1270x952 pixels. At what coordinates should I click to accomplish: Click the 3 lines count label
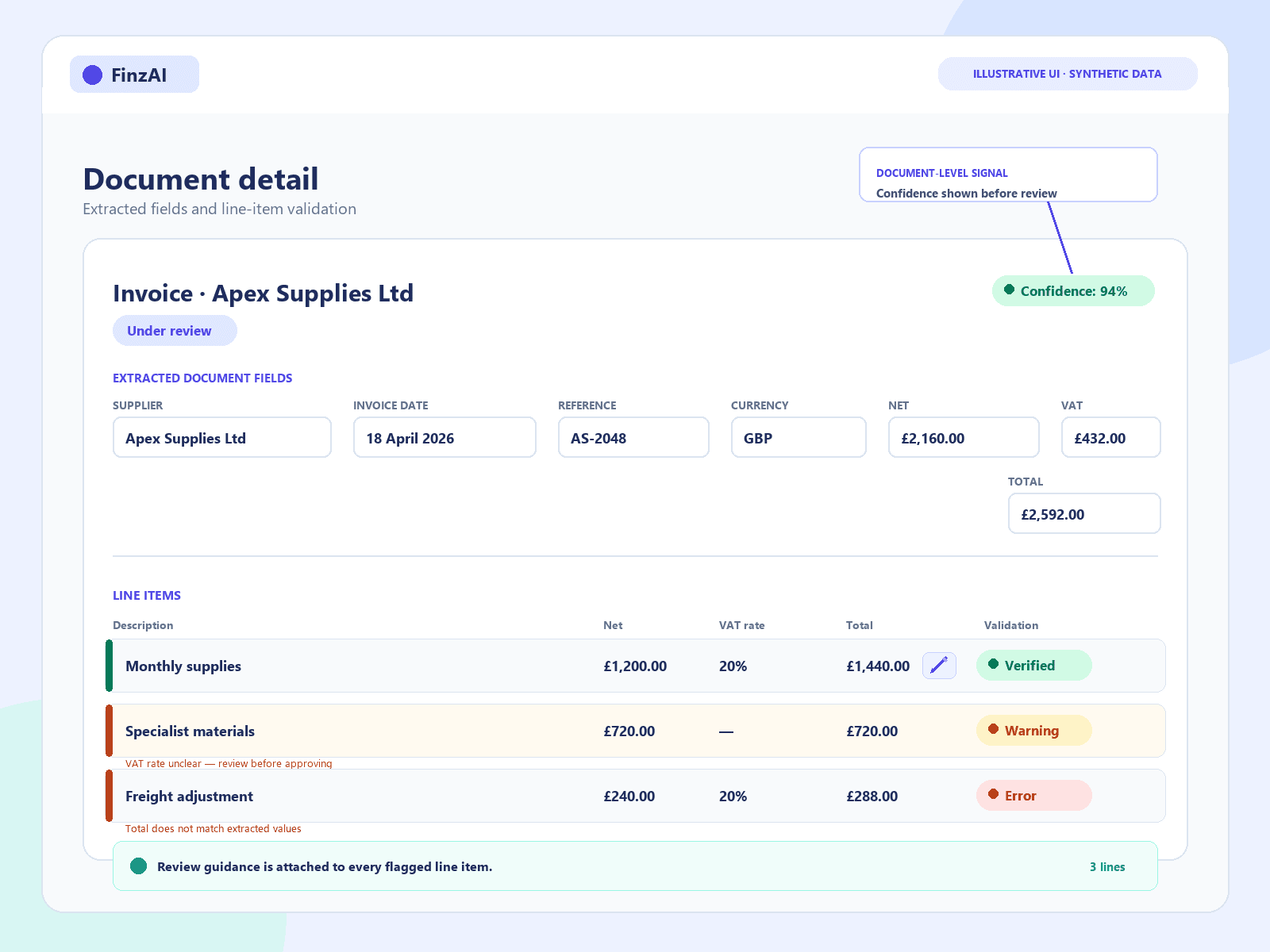(x=1107, y=866)
